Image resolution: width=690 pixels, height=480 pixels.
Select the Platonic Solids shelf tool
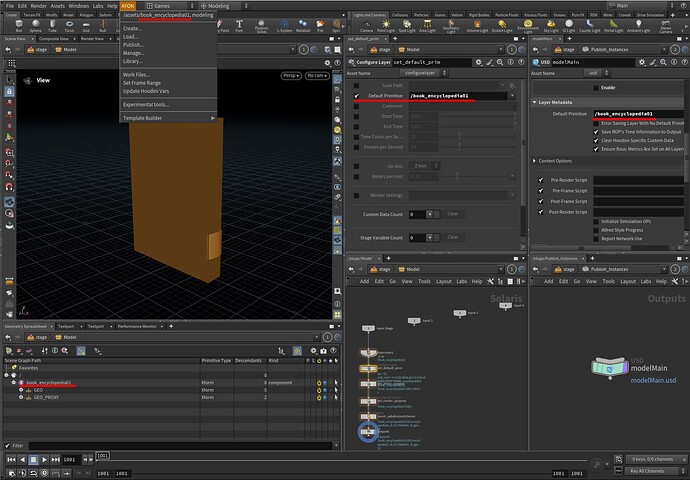click(x=261, y=26)
